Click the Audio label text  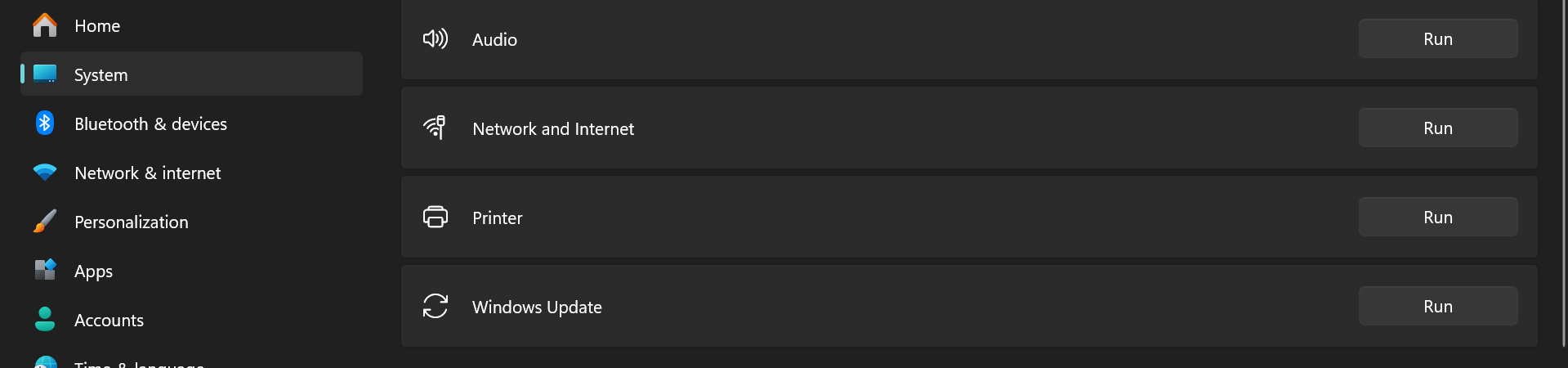coord(494,39)
